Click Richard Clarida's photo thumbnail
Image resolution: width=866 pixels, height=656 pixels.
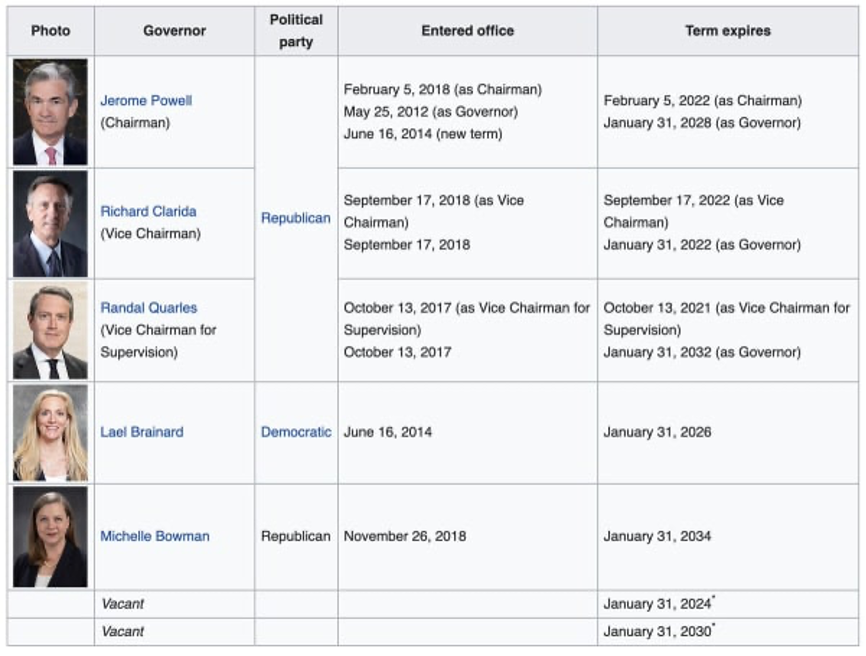(x=50, y=224)
